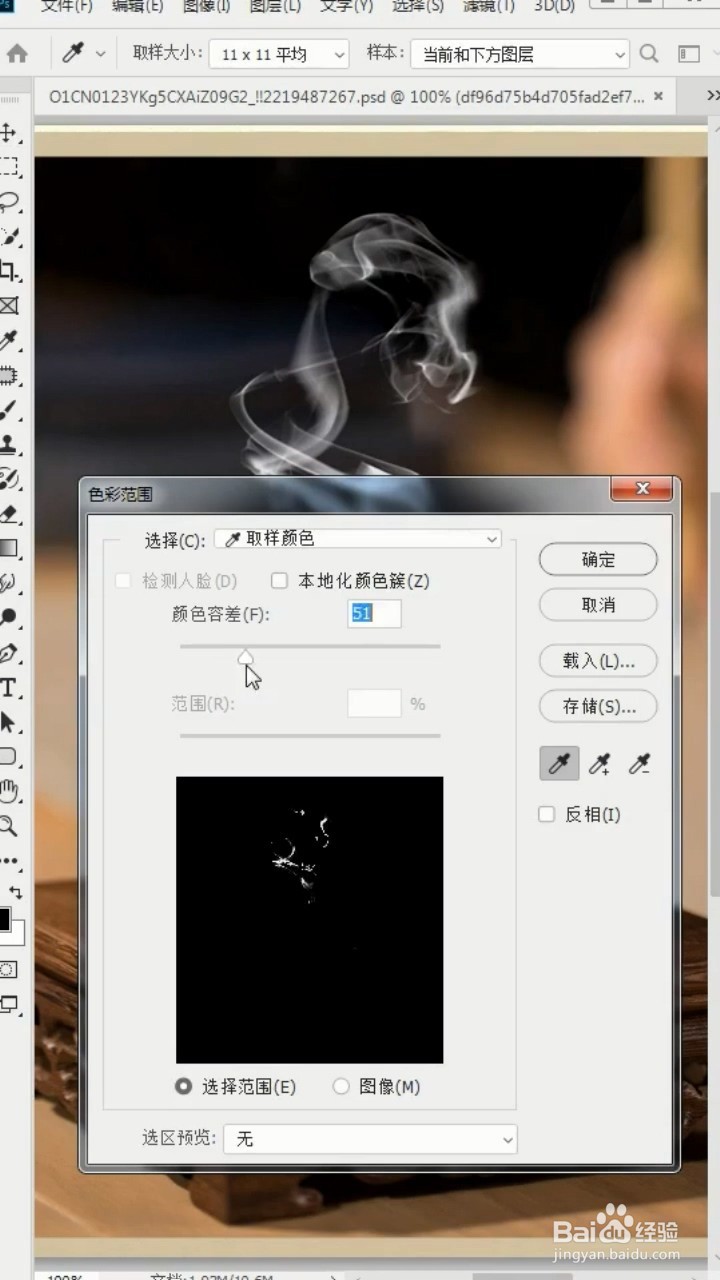Select the plain eyedropper in Color Range
Viewport: 720px width, 1280px height.
coord(559,765)
